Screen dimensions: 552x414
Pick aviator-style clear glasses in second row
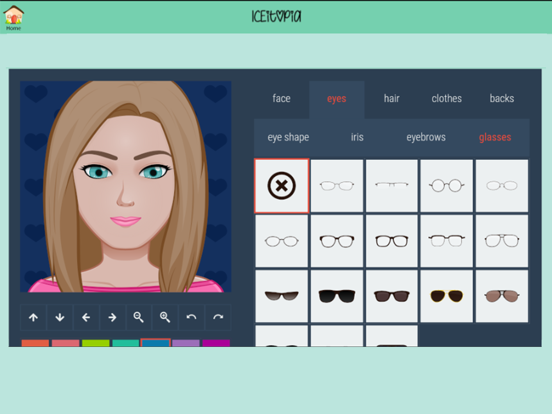pos(502,241)
